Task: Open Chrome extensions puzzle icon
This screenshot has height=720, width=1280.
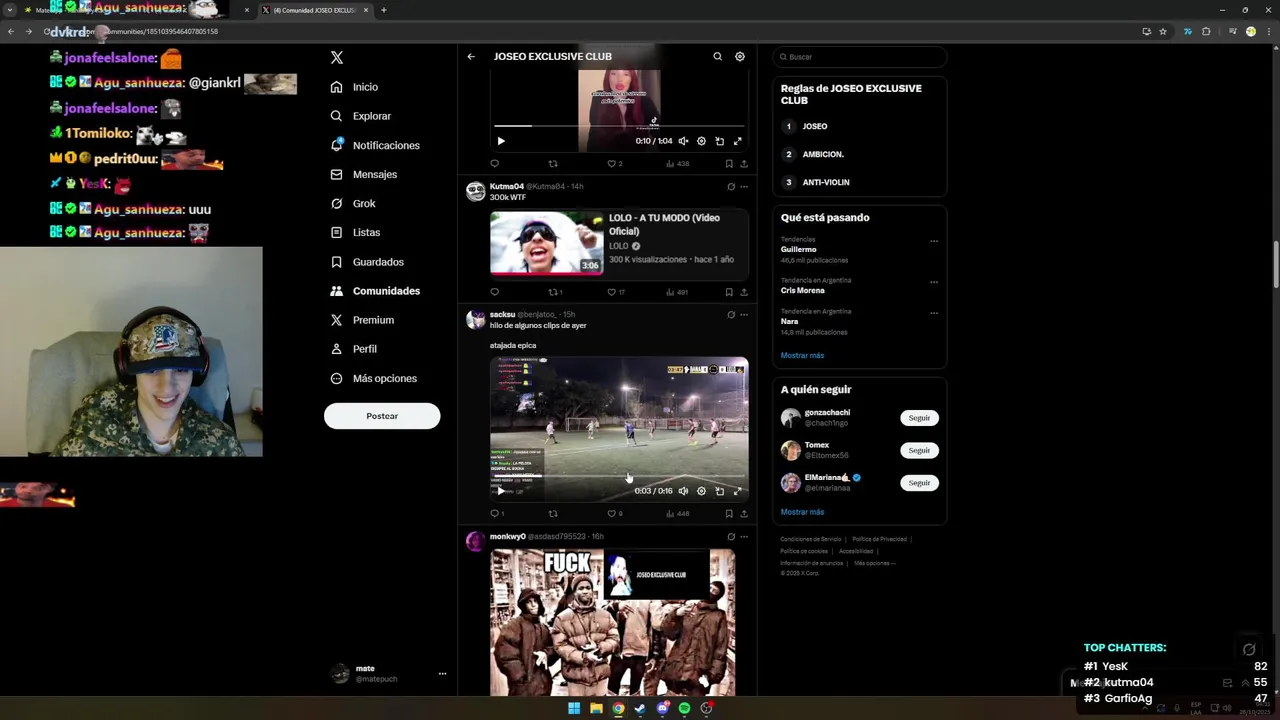Action: click(x=1206, y=32)
